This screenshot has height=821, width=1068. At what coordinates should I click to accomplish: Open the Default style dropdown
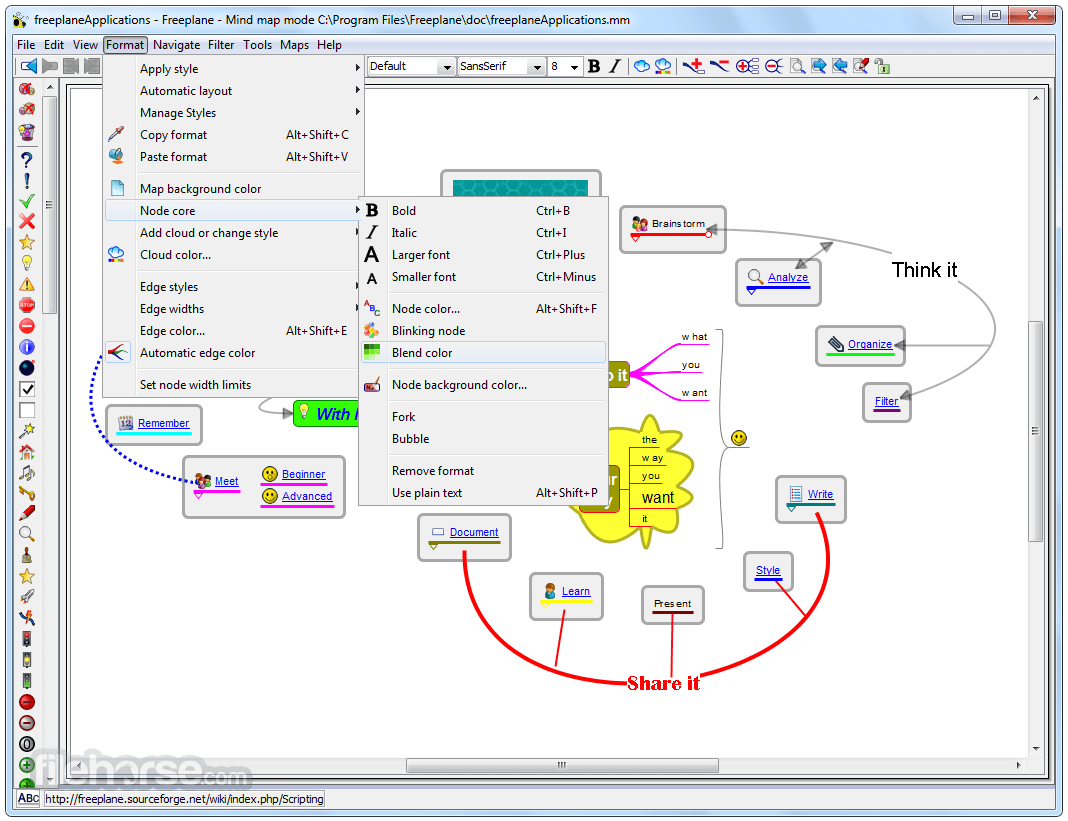447,67
